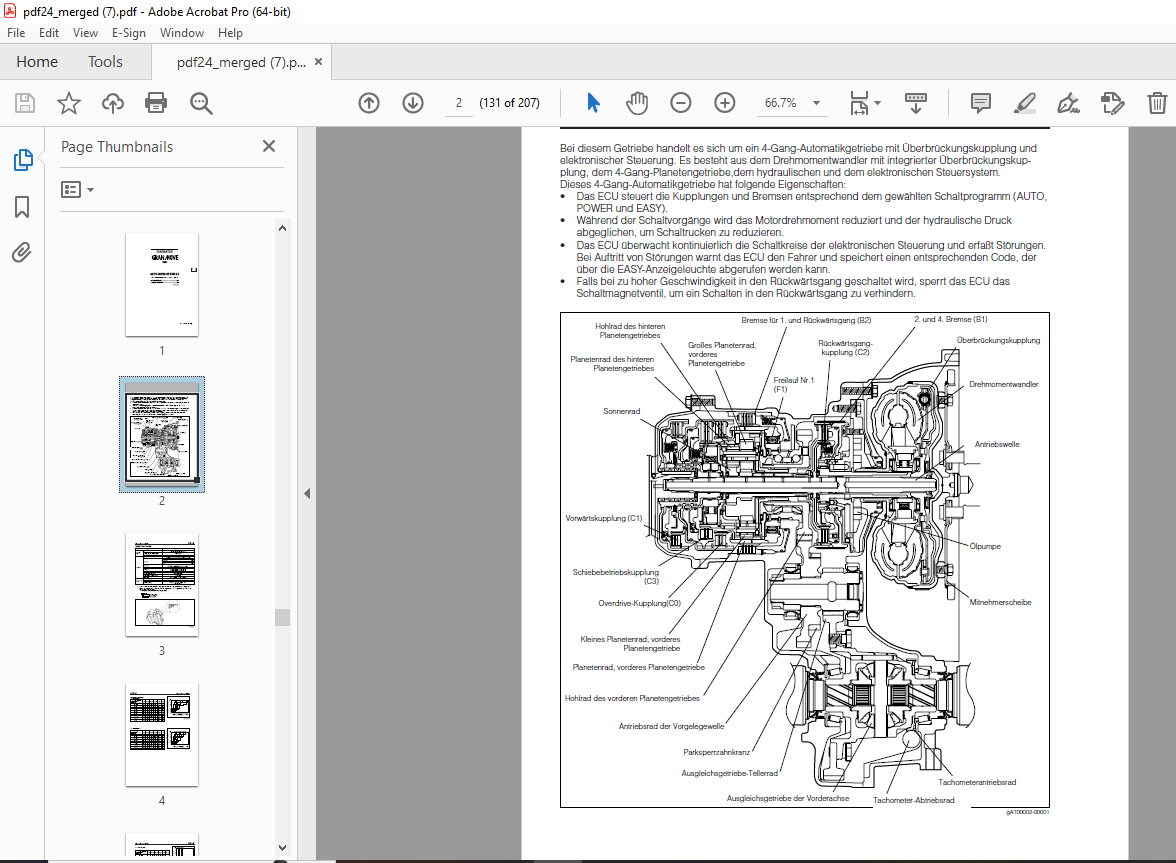1176x863 pixels.
Task: Click the 'Antriebswelle' diagram label
Action: tap(997, 444)
